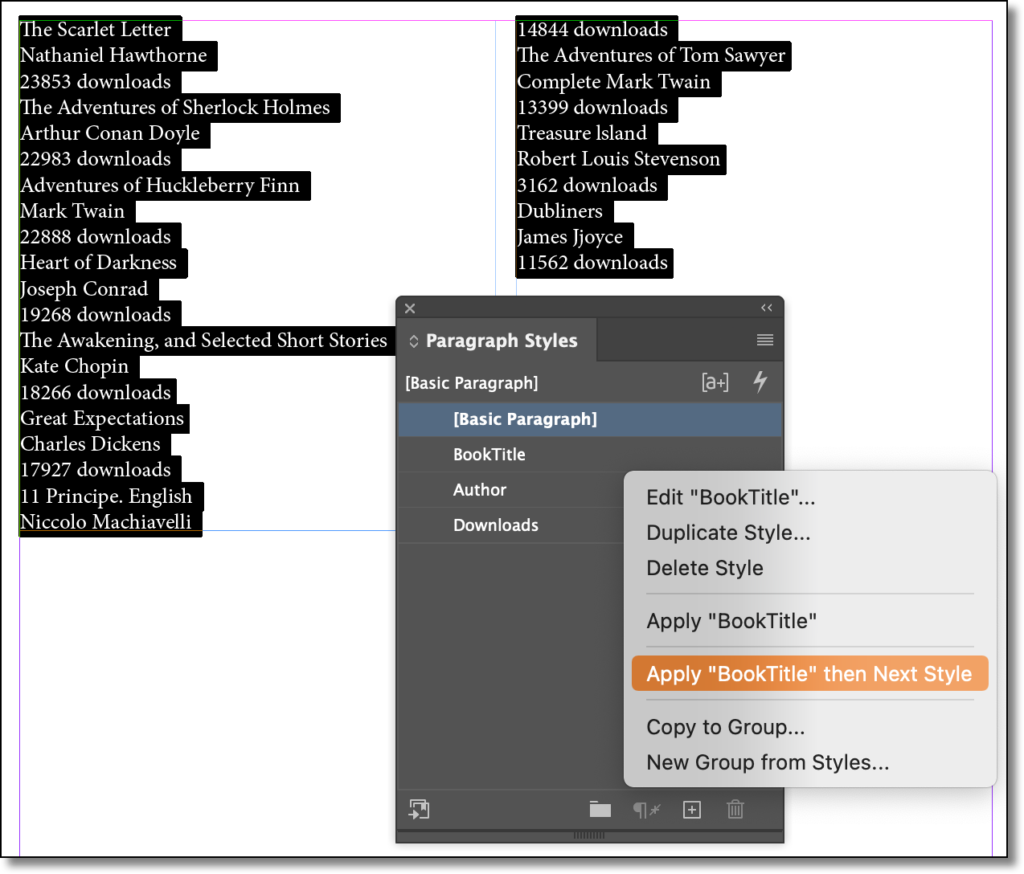Image resolution: width=1024 pixels, height=874 pixels.
Task: Click the text "23853 downloads"
Action: tap(95, 82)
